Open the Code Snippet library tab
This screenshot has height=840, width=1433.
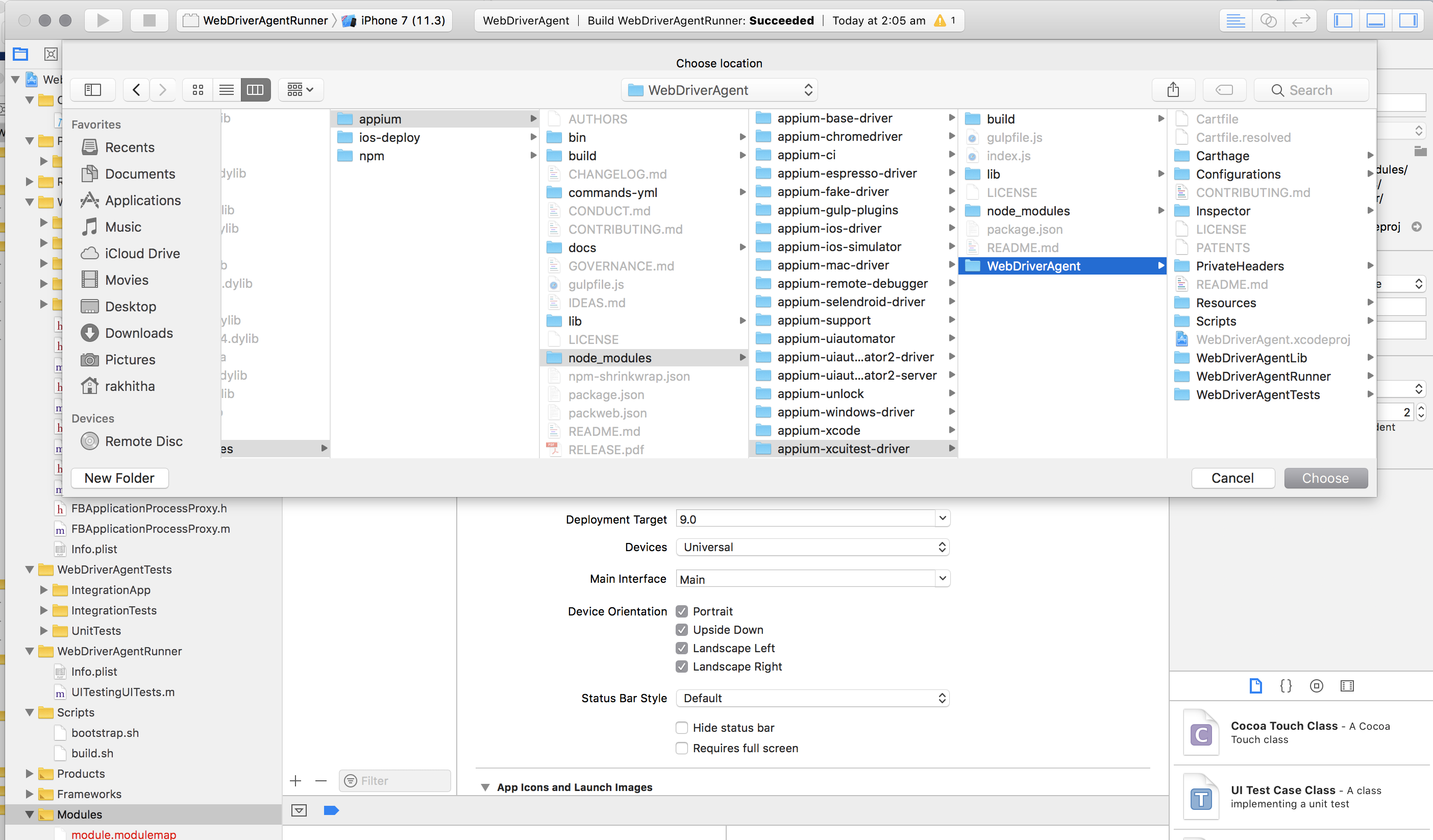(x=1286, y=686)
